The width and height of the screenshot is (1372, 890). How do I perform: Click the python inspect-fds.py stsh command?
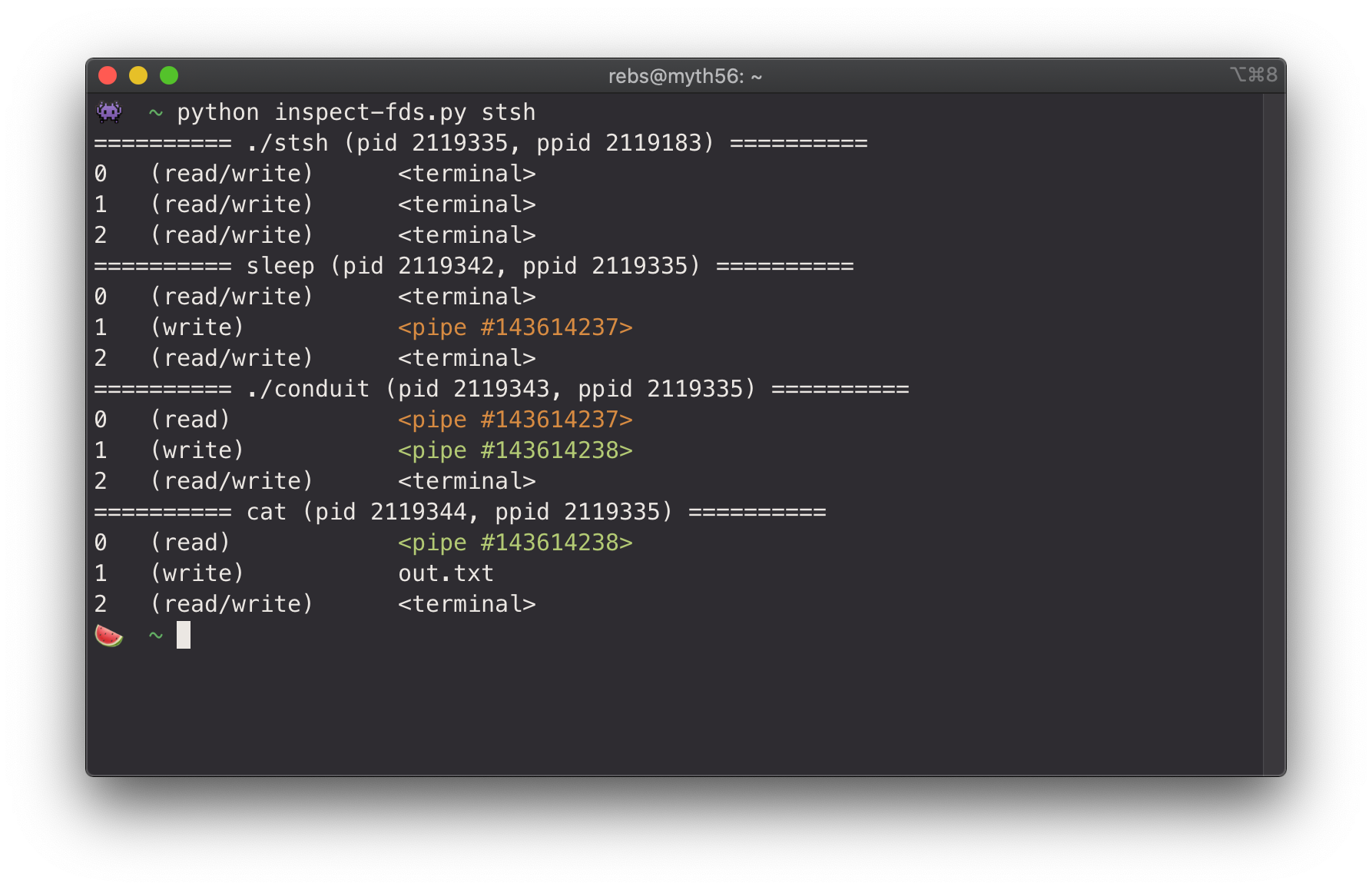[356, 112]
